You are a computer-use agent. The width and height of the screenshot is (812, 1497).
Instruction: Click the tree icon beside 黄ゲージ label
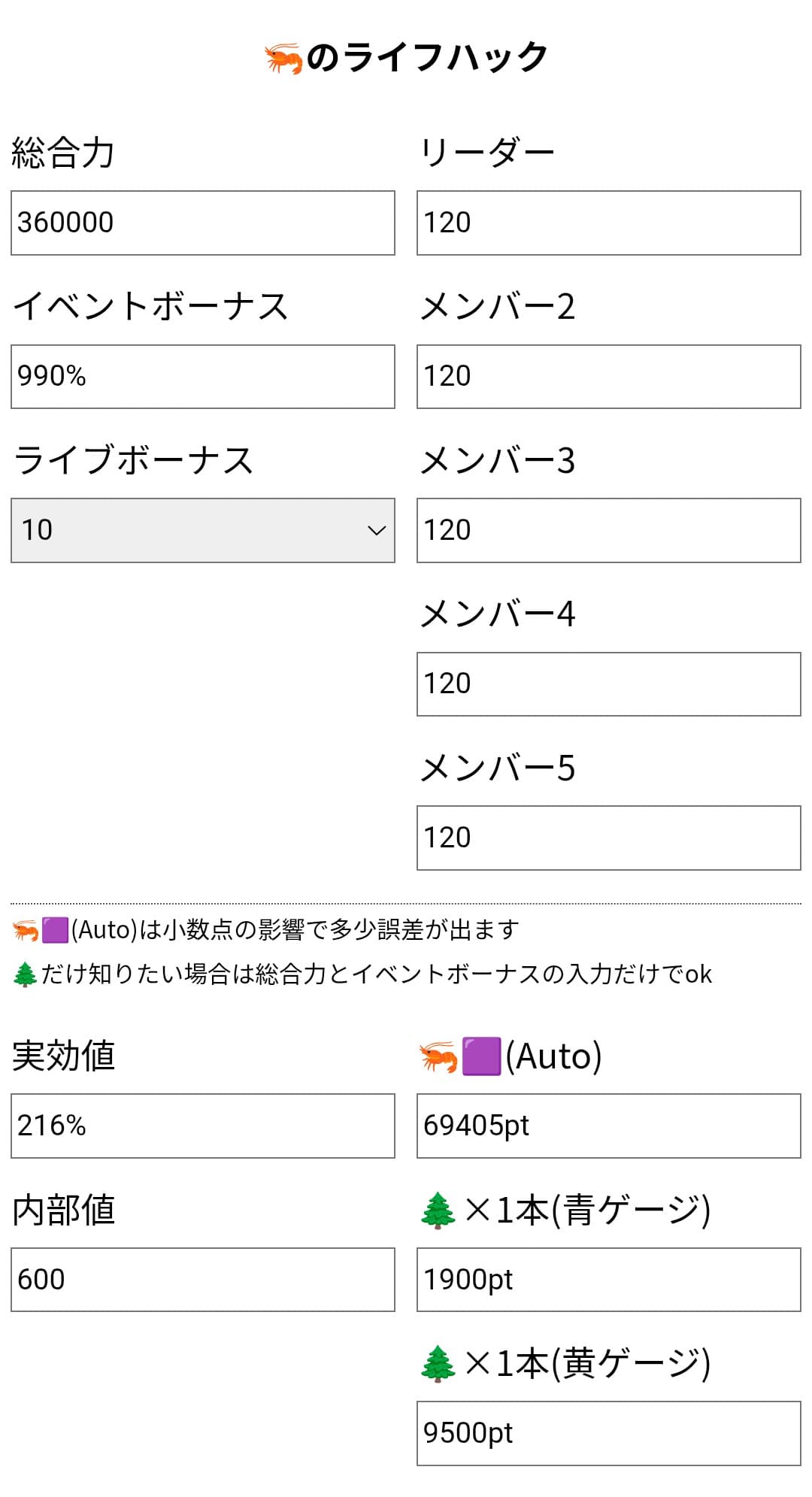pos(438,1364)
